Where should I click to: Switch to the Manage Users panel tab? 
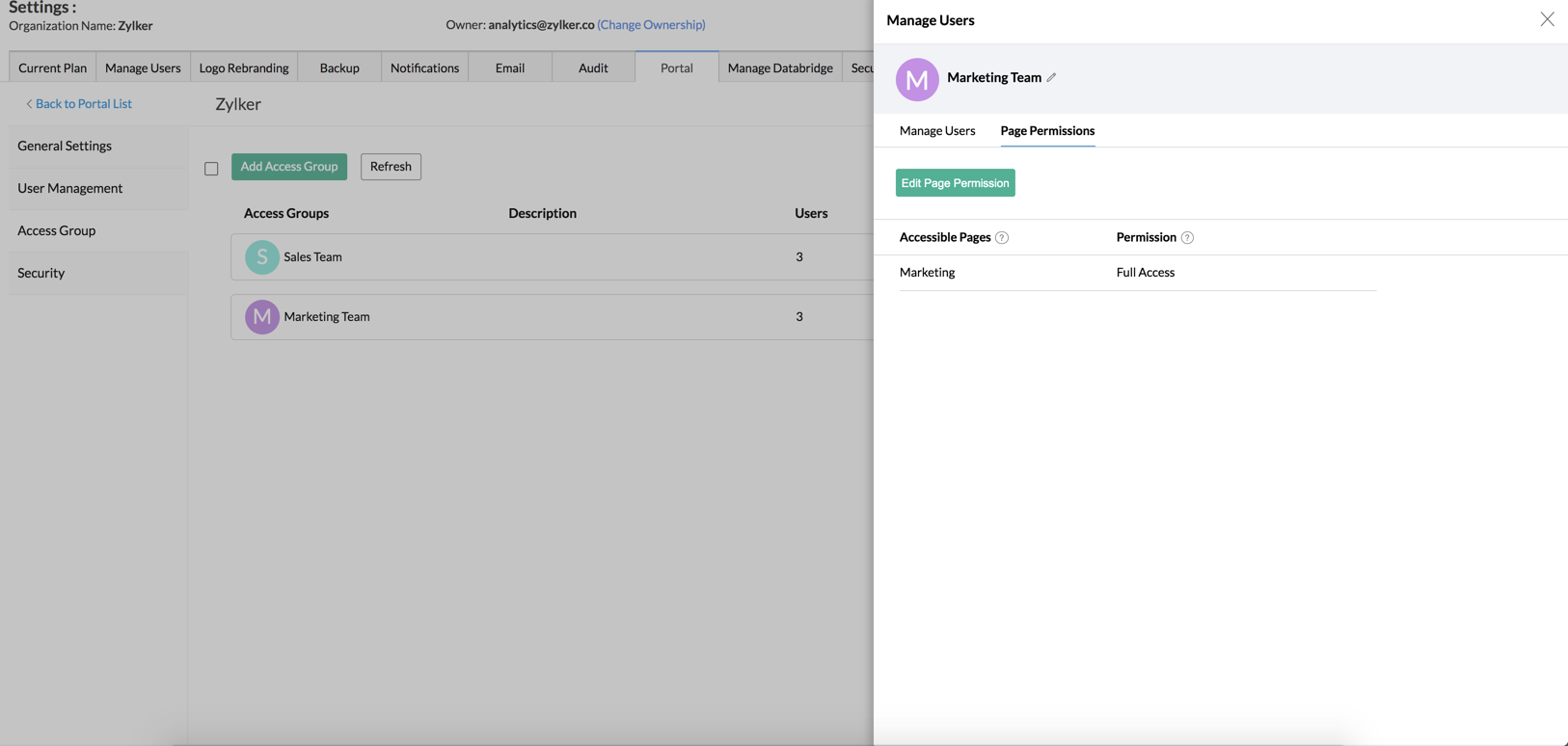pyautogui.click(x=937, y=131)
